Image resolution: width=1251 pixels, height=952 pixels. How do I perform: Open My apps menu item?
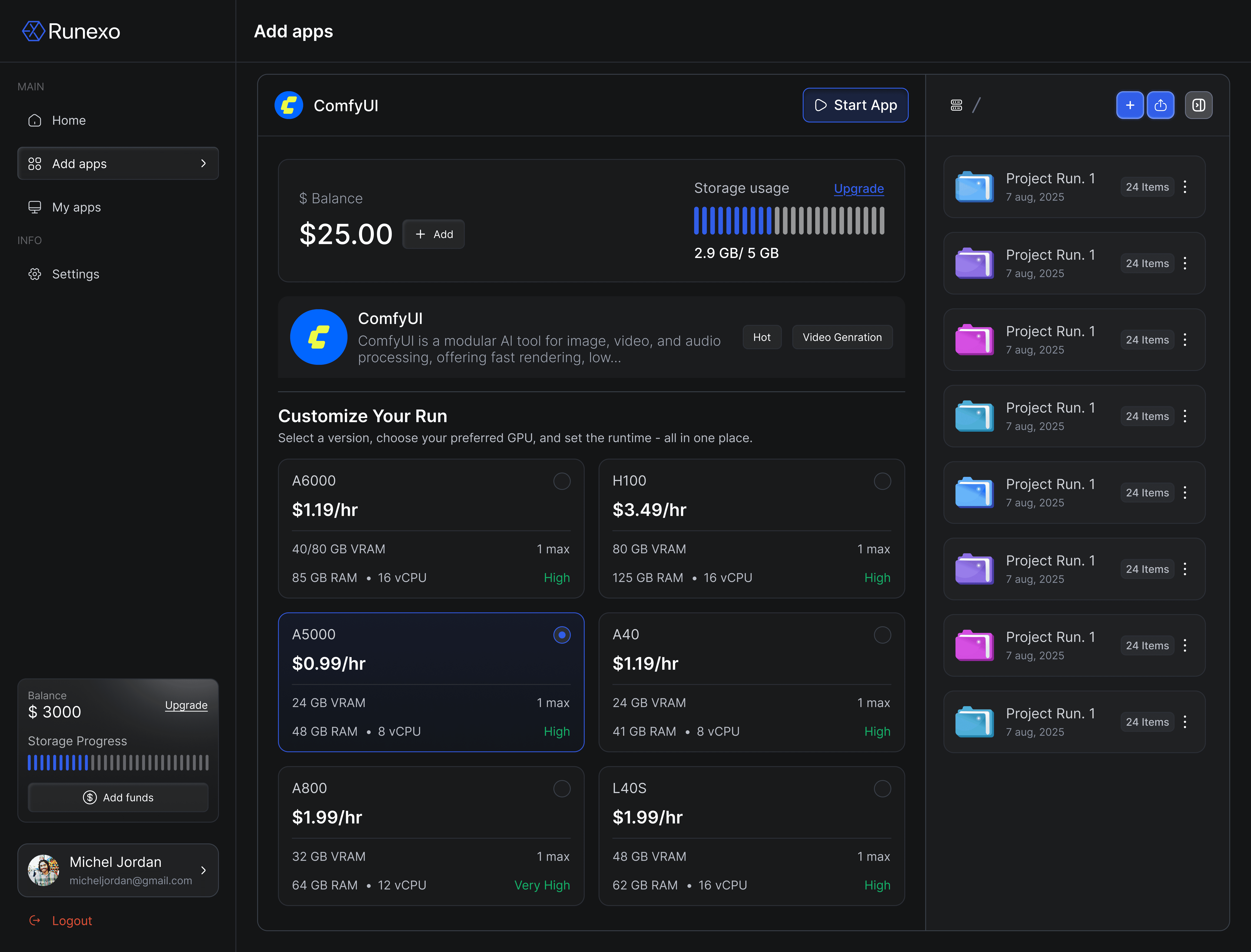pos(76,207)
